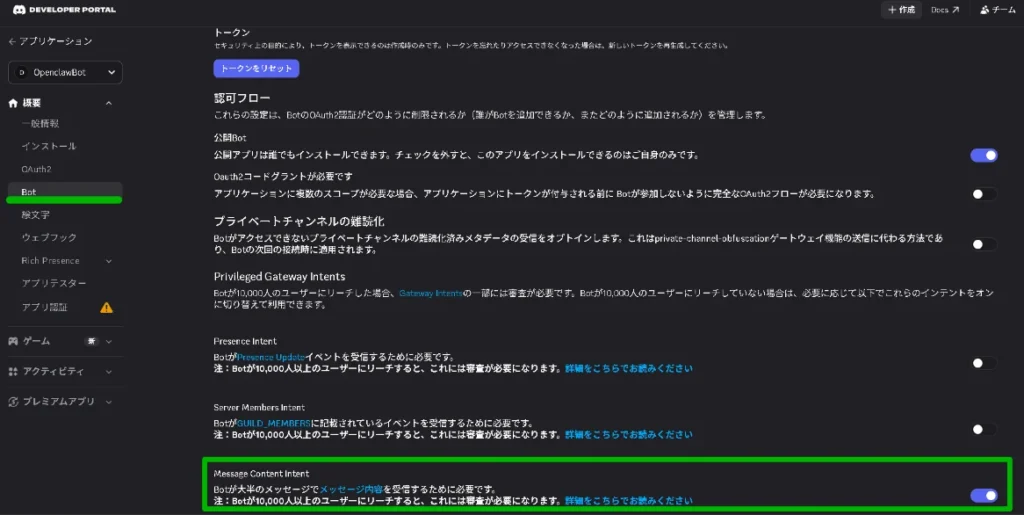Open ウェブフック page
The image size is (1024, 515).
pyautogui.click(x=49, y=238)
